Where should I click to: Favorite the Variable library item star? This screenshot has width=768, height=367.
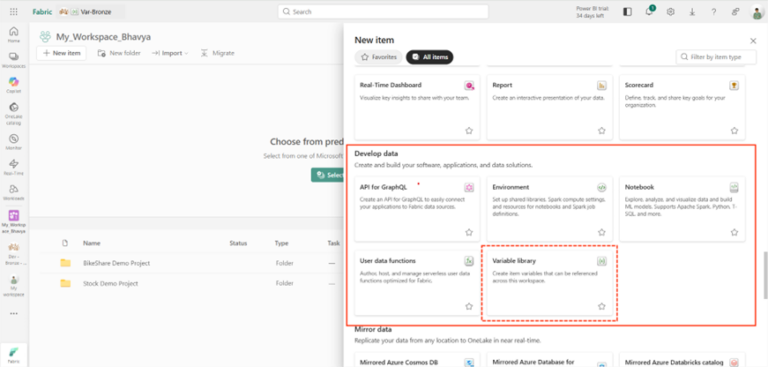point(601,306)
